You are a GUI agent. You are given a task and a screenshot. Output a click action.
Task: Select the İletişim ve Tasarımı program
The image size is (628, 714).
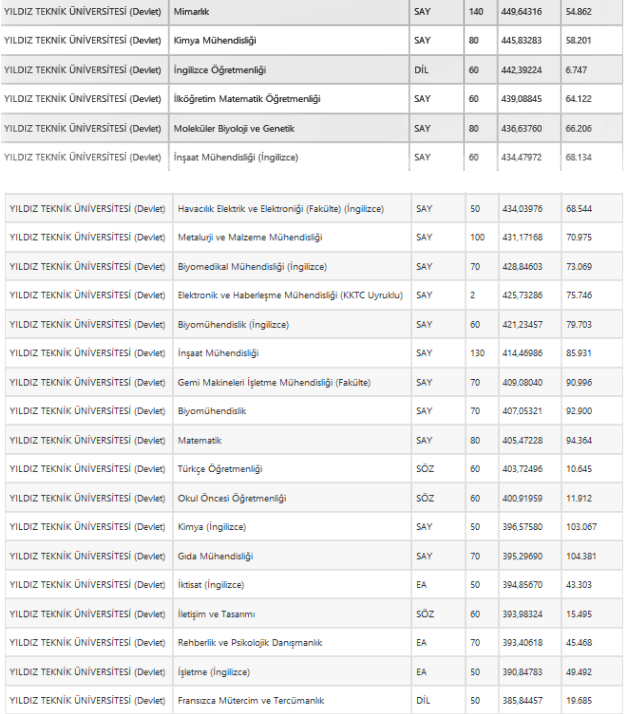coord(216,613)
